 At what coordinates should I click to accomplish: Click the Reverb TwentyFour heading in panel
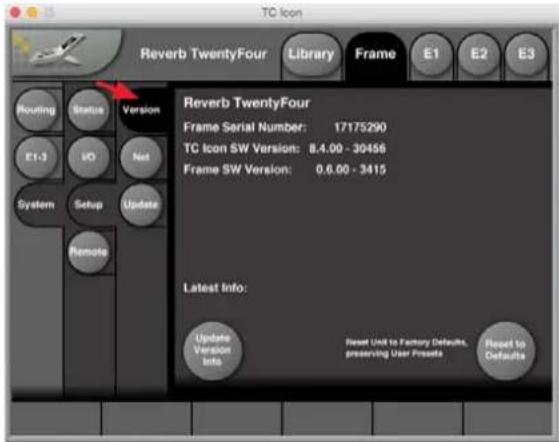pyautogui.click(x=247, y=103)
